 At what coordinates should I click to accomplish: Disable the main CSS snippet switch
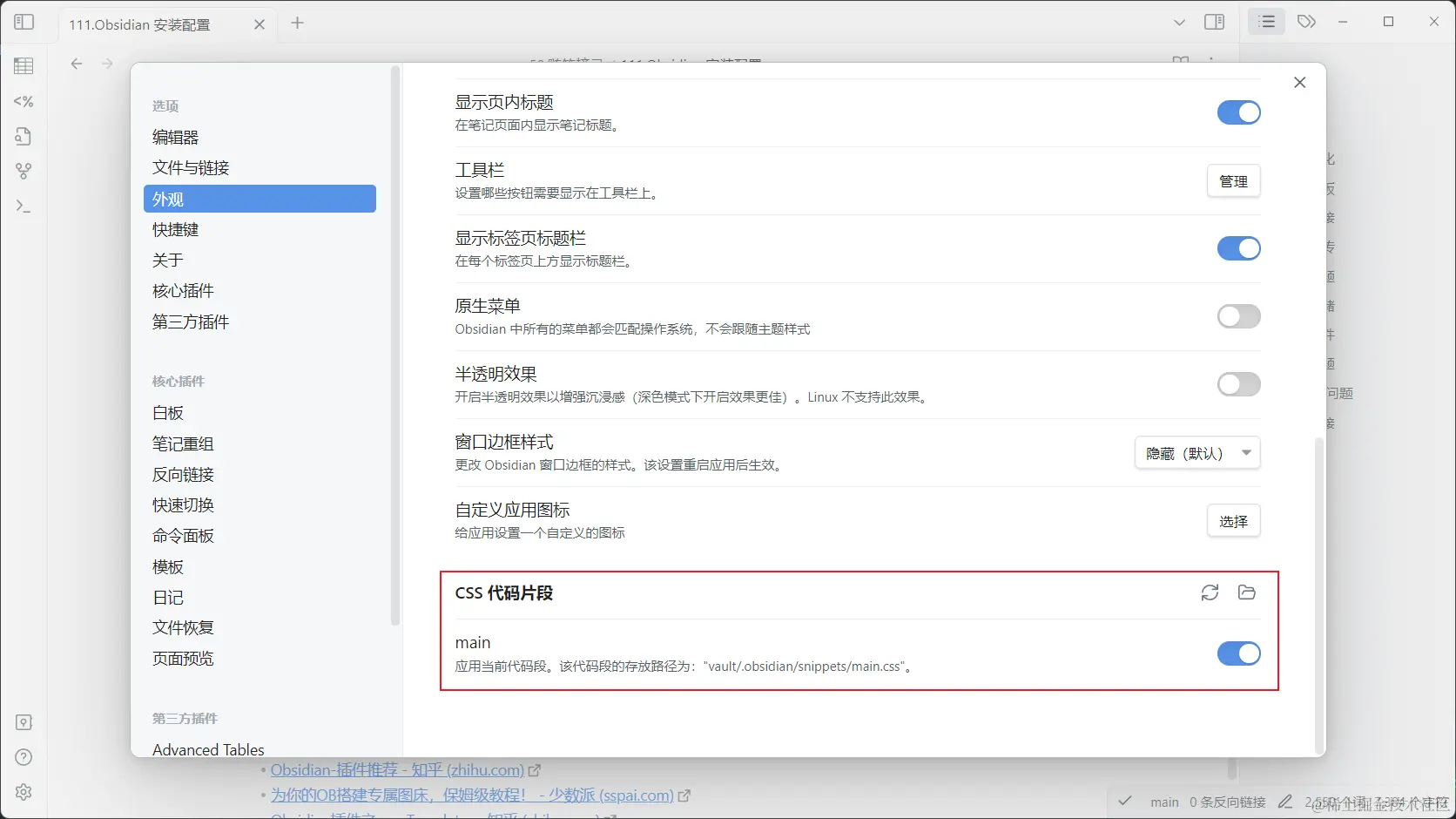(x=1238, y=653)
